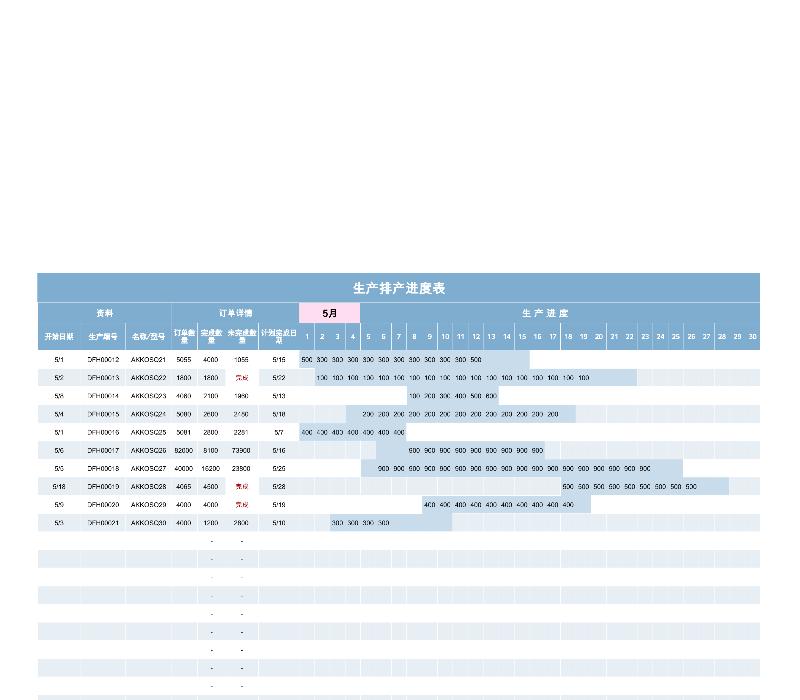Click the title cell 生产排产进度表
The width and height of the screenshot is (800, 700).
[x=398, y=288]
